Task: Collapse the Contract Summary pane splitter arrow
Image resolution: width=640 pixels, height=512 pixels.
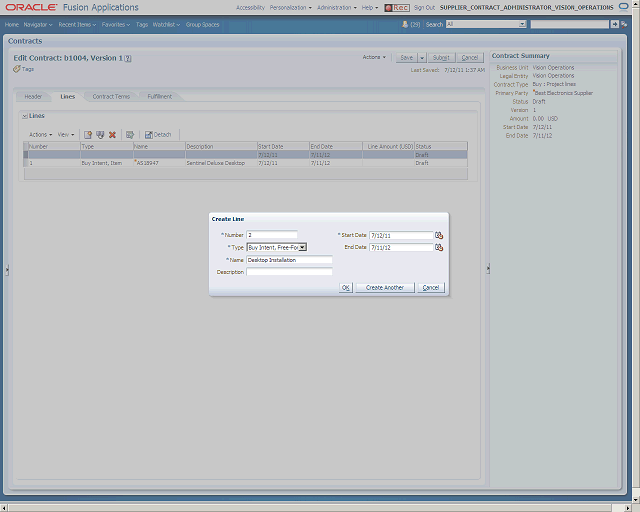Action: 488,269
